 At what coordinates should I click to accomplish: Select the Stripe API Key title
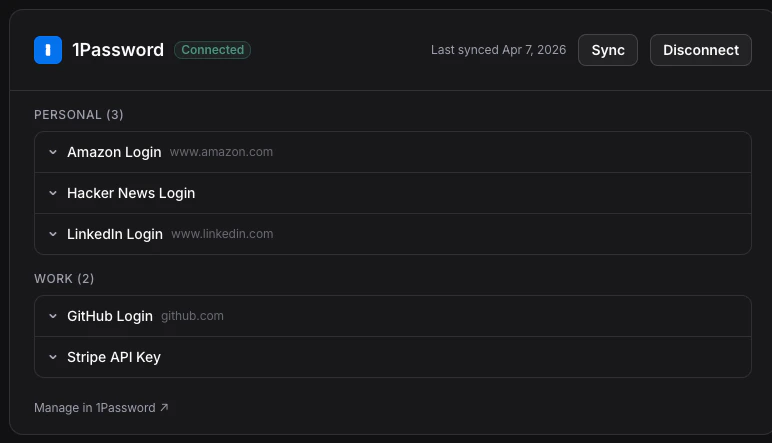click(114, 357)
